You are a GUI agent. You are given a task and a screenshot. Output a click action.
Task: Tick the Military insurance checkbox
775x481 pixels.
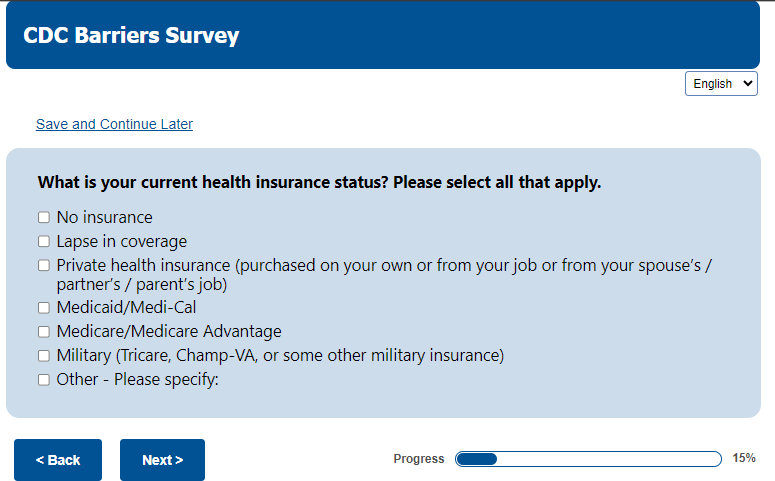click(44, 355)
